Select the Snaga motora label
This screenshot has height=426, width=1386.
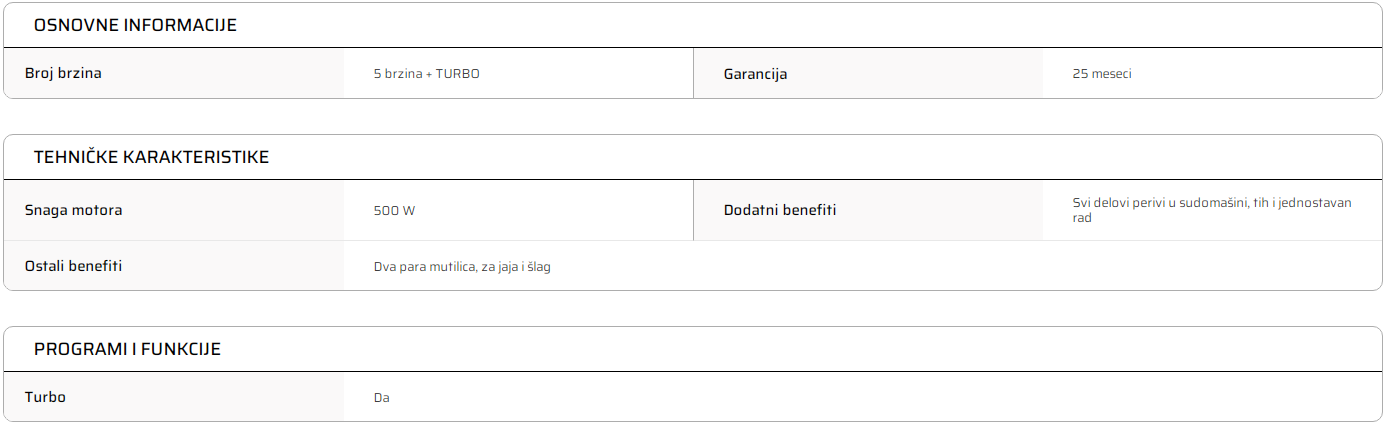pyautogui.click(x=73, y=210)
